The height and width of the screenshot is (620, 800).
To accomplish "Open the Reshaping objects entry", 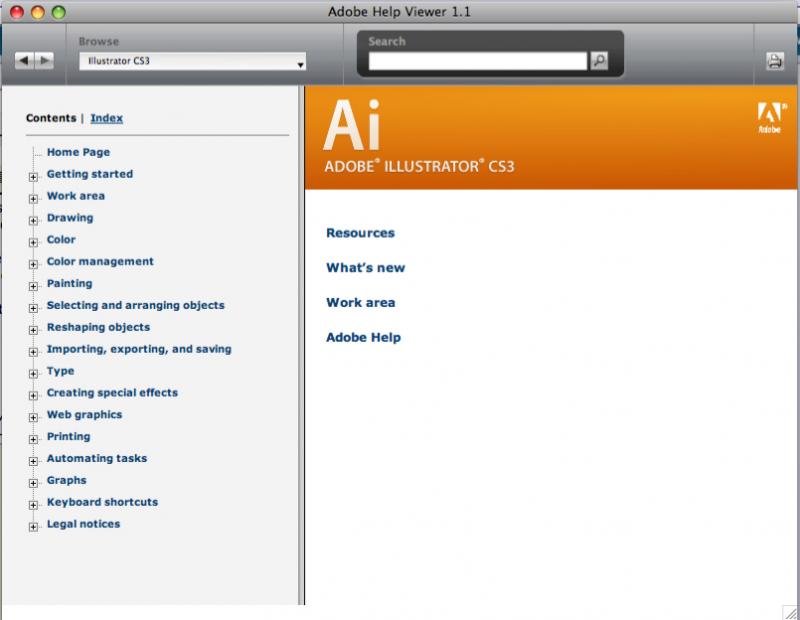I will click(98, 327).
